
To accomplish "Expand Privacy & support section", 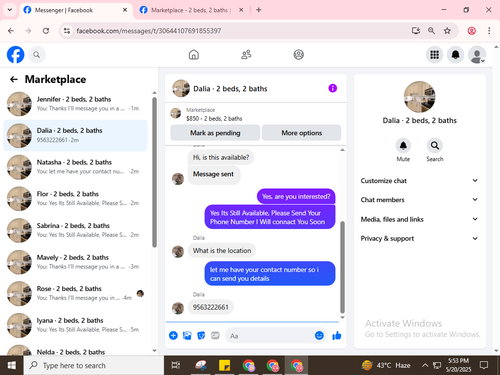I will tap(419, 238).
